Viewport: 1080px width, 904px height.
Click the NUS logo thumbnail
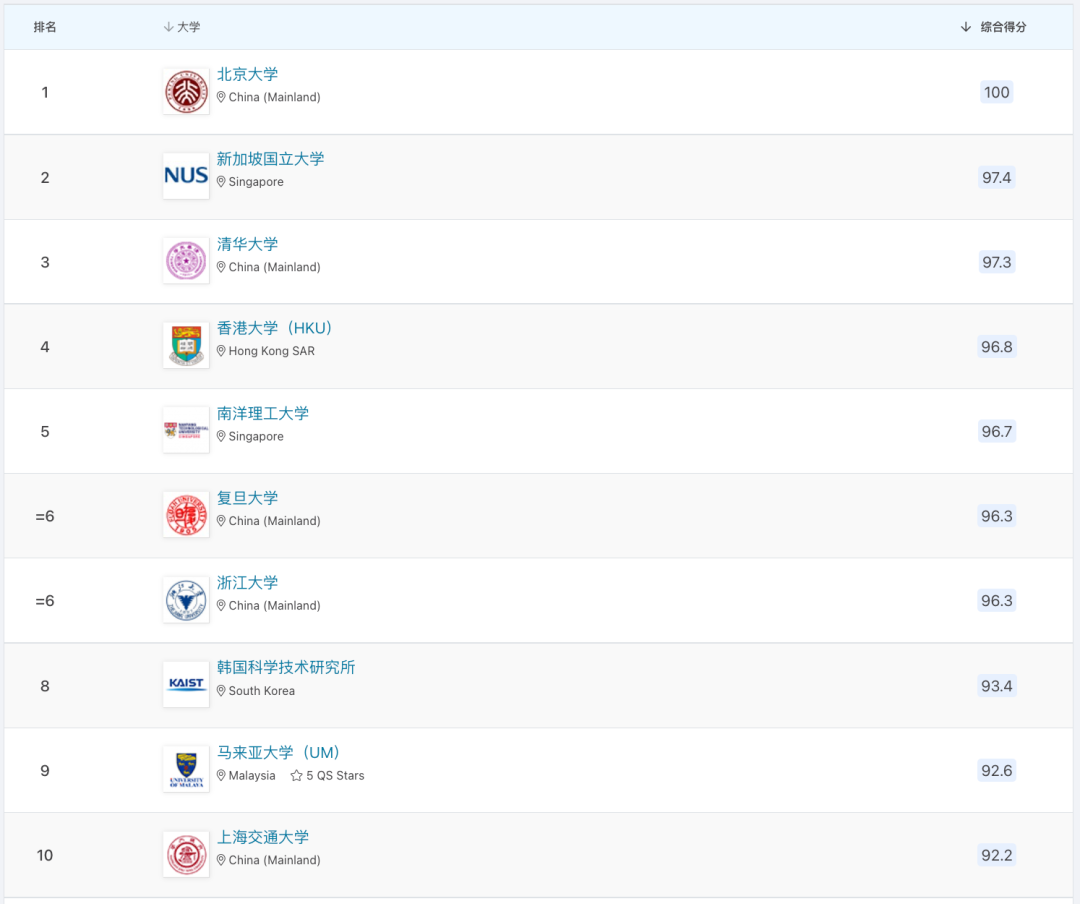[186, 176]
